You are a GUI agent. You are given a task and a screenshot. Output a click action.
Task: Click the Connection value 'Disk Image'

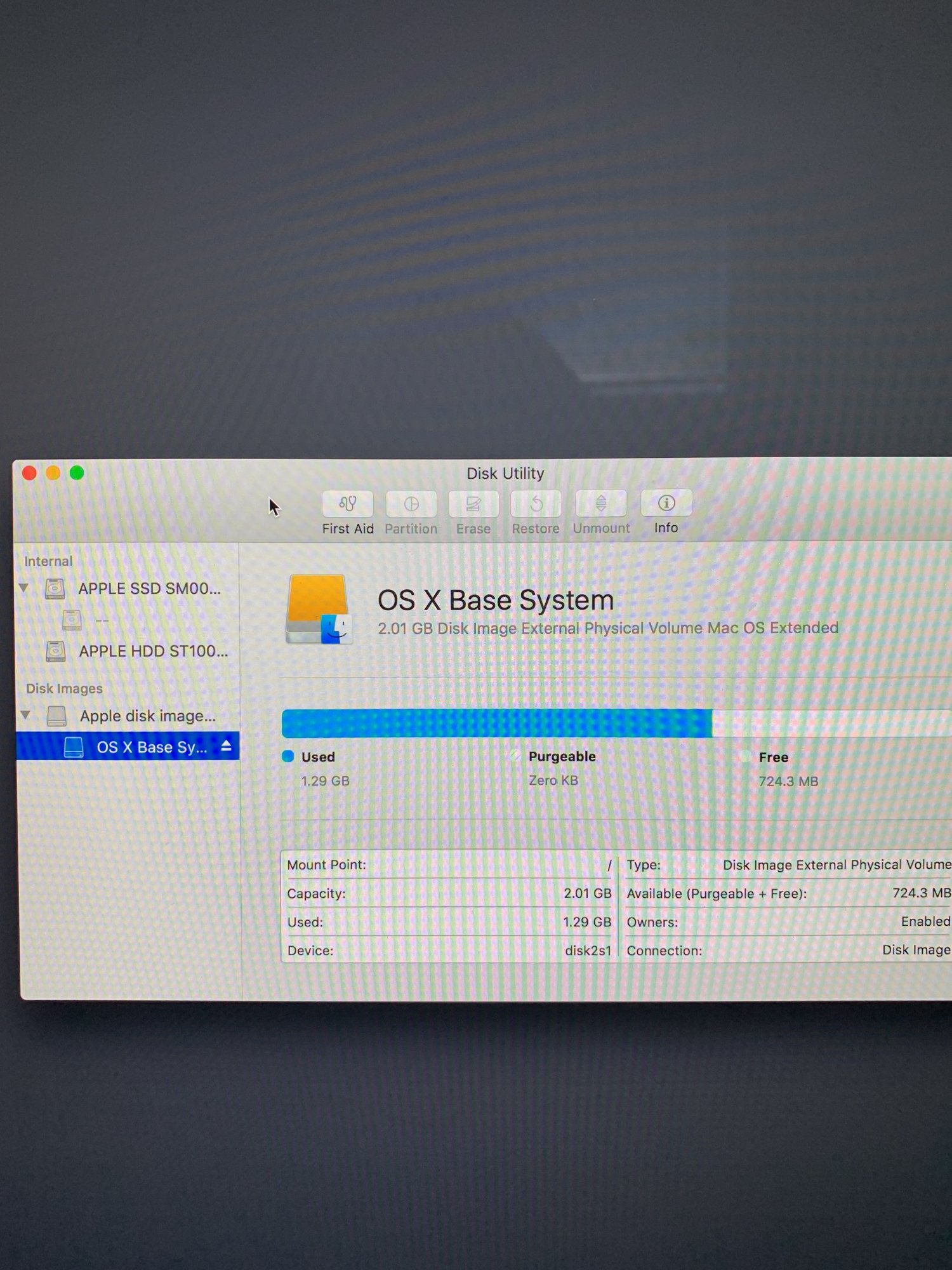(x=916, y=949)
